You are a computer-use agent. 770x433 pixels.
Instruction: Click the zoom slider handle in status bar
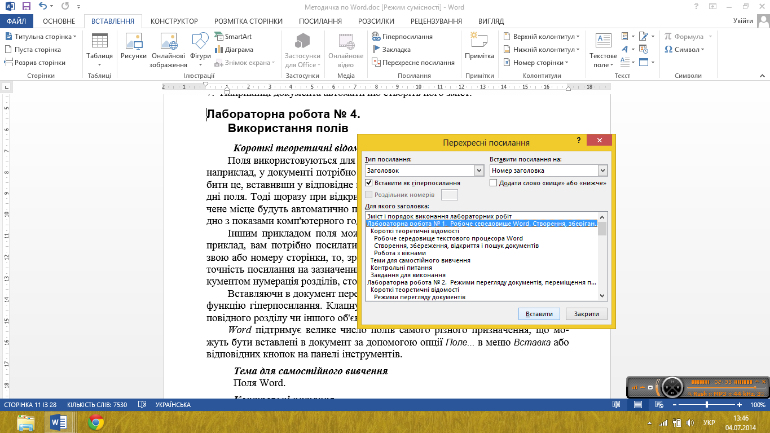click(x=707, y=405)
